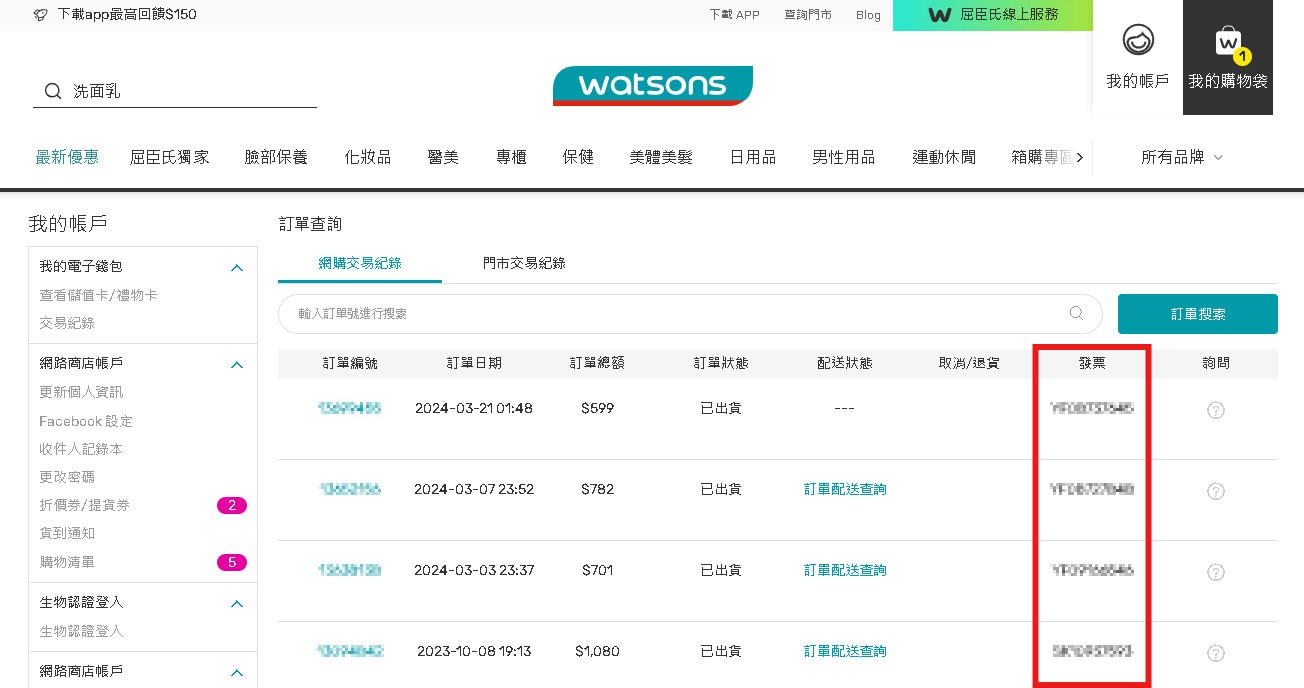This screenshot has width=1304, height=688.
Task: Collapse the 生物認證登入 section
Action: point(237,603)
